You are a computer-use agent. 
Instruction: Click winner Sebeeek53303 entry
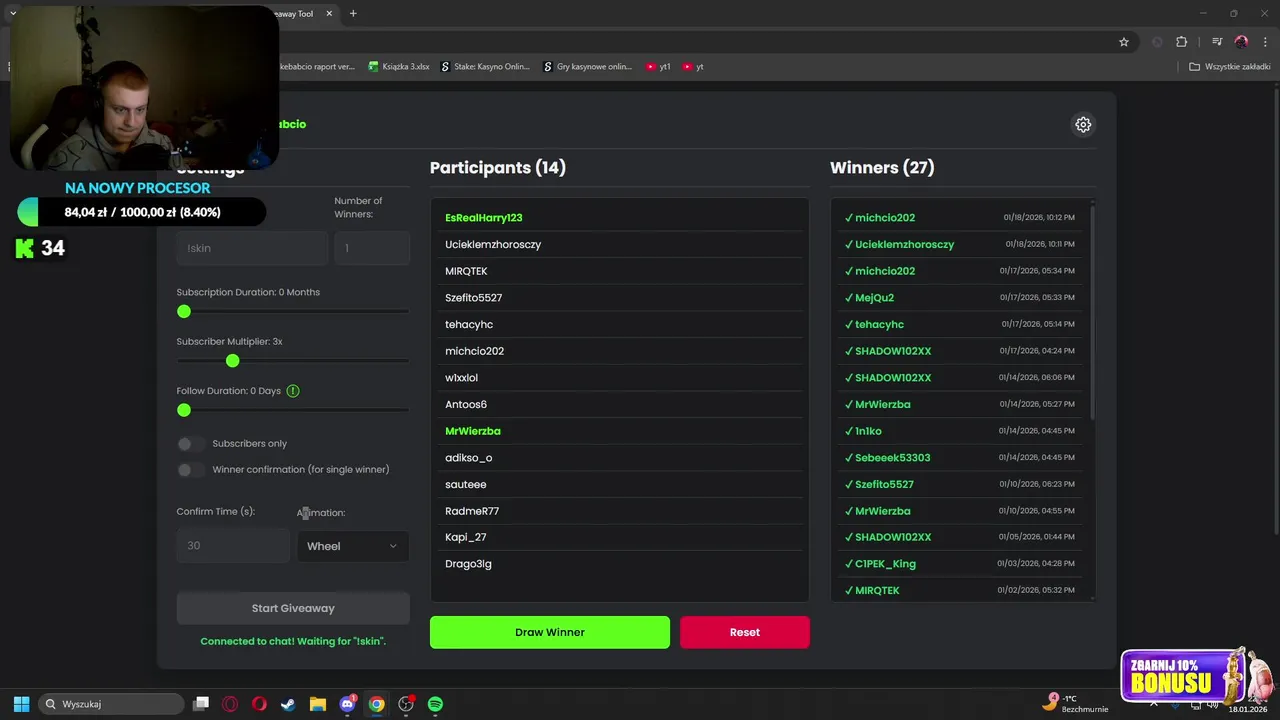(960, 458)
